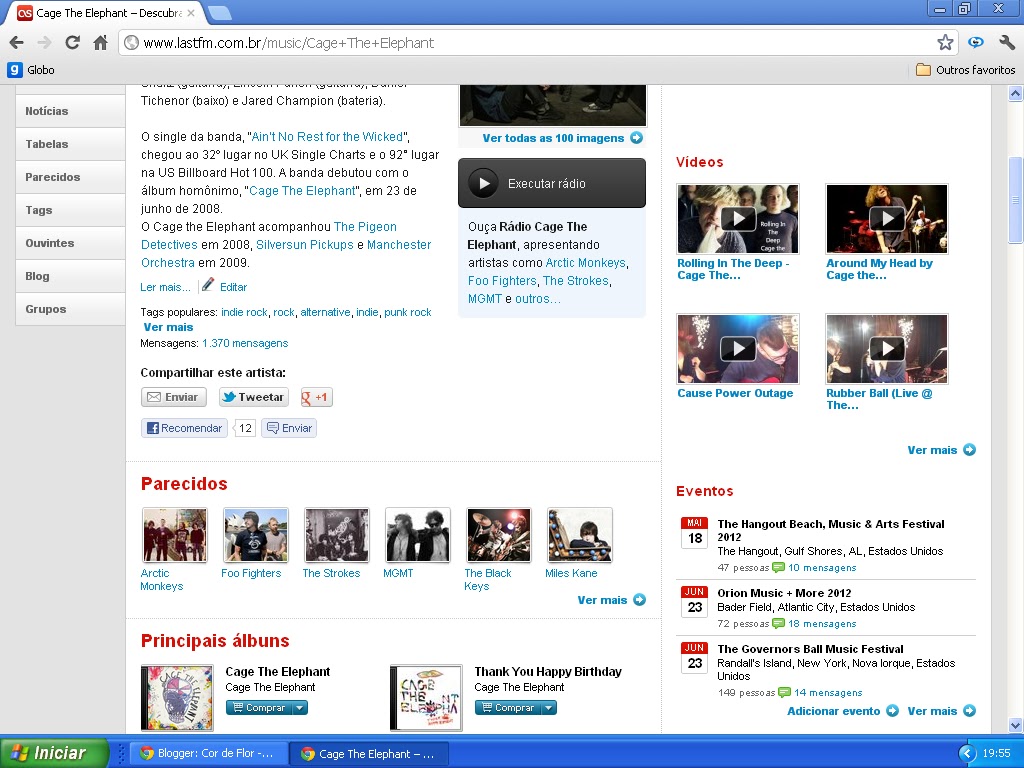1024x768 pixels.
Task: Open The Hangout Beach festival event
Action: [x=831, y=530]
